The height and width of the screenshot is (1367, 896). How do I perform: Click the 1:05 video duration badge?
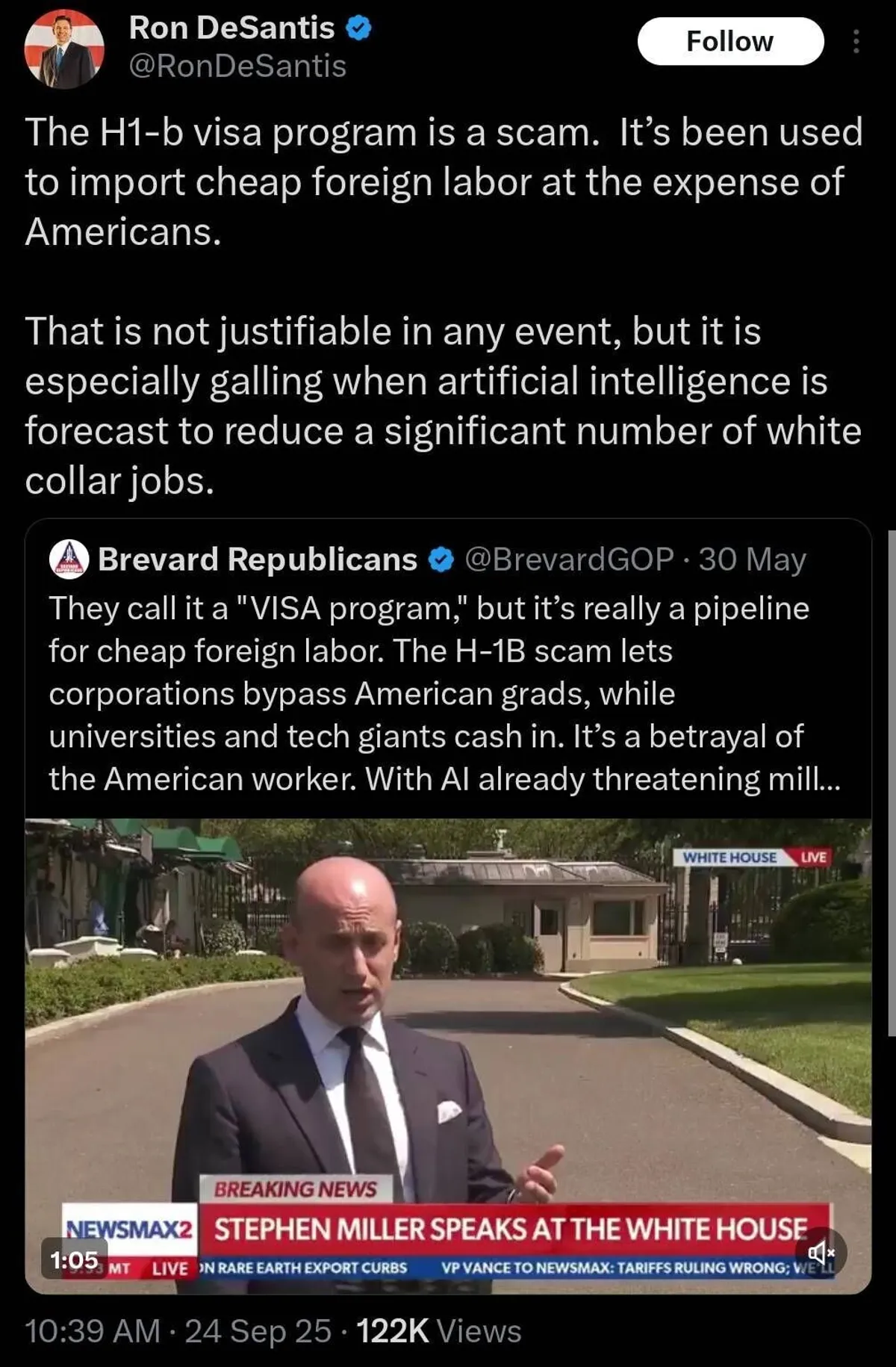(x=74, y=1260)
